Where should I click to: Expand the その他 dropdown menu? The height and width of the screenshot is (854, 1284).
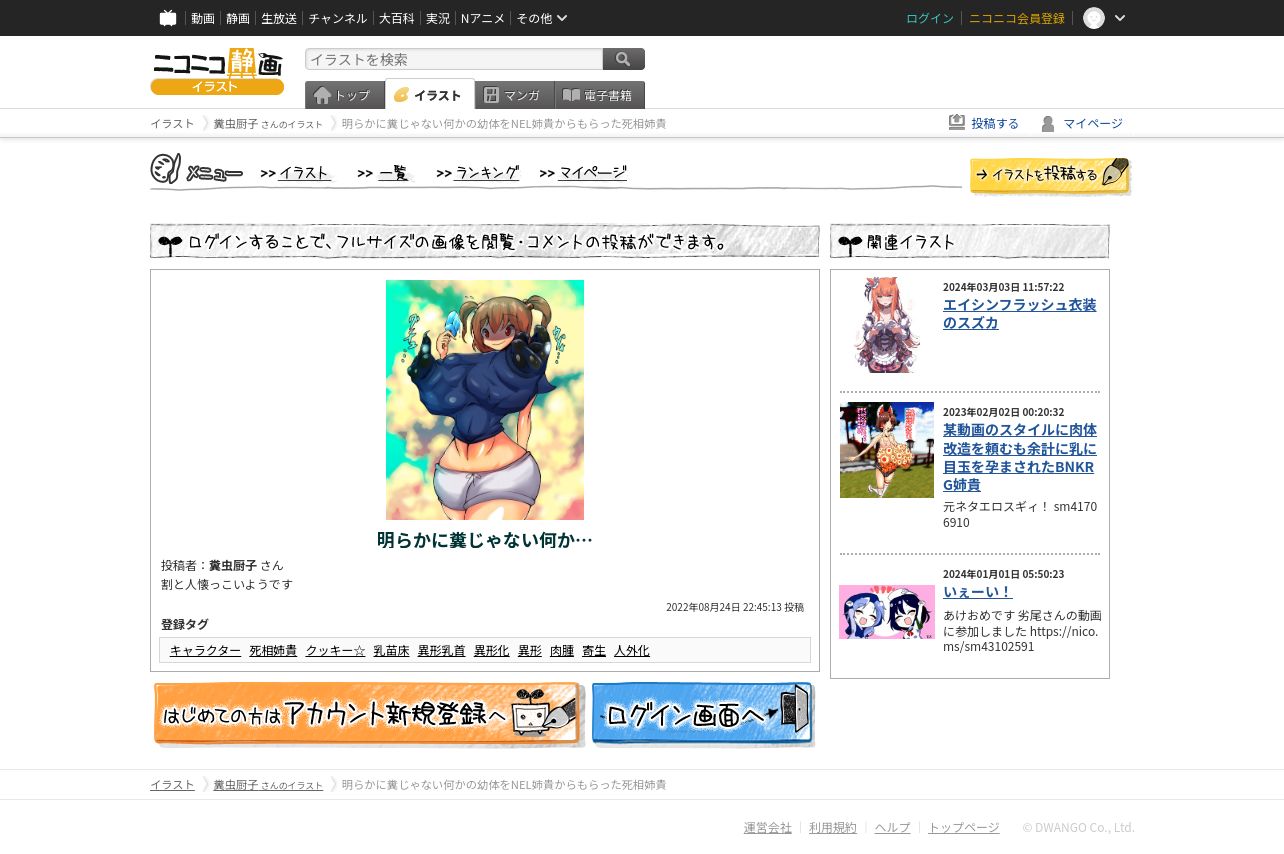[x=542, y=18]
